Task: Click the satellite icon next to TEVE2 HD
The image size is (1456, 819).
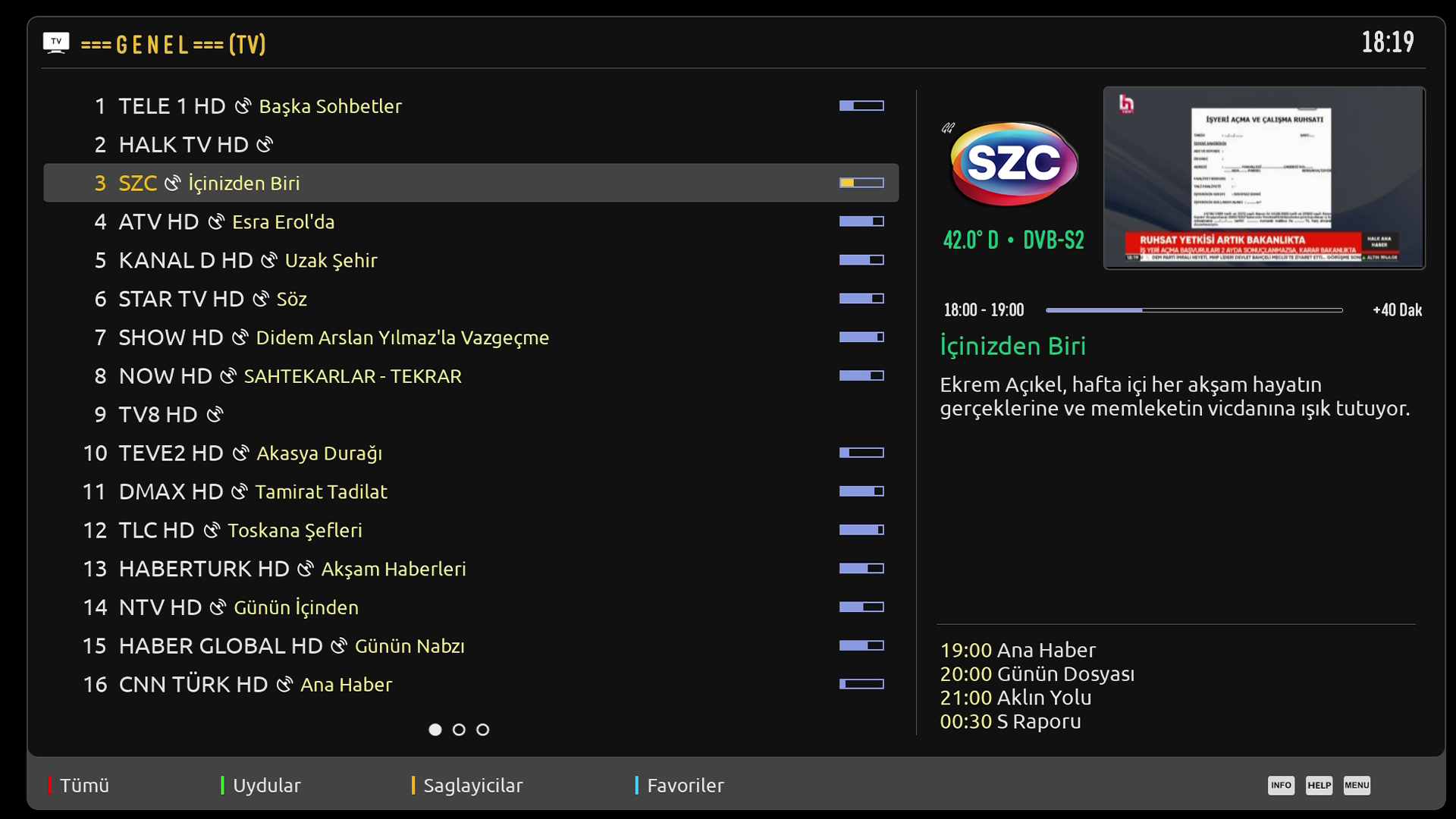Action: click(x=240, y=453)
